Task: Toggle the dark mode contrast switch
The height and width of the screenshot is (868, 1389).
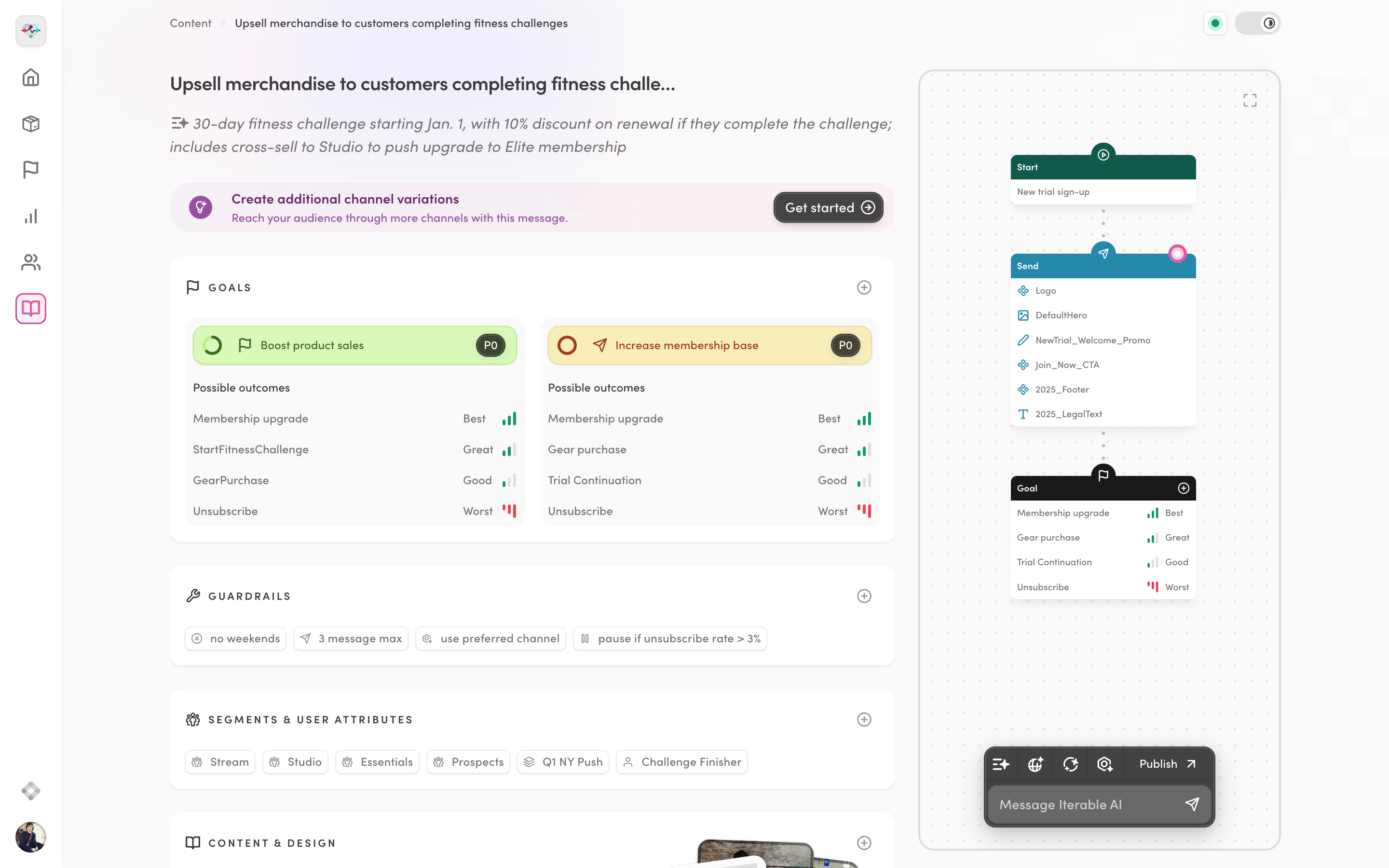Action: [x=1257, y=24]
